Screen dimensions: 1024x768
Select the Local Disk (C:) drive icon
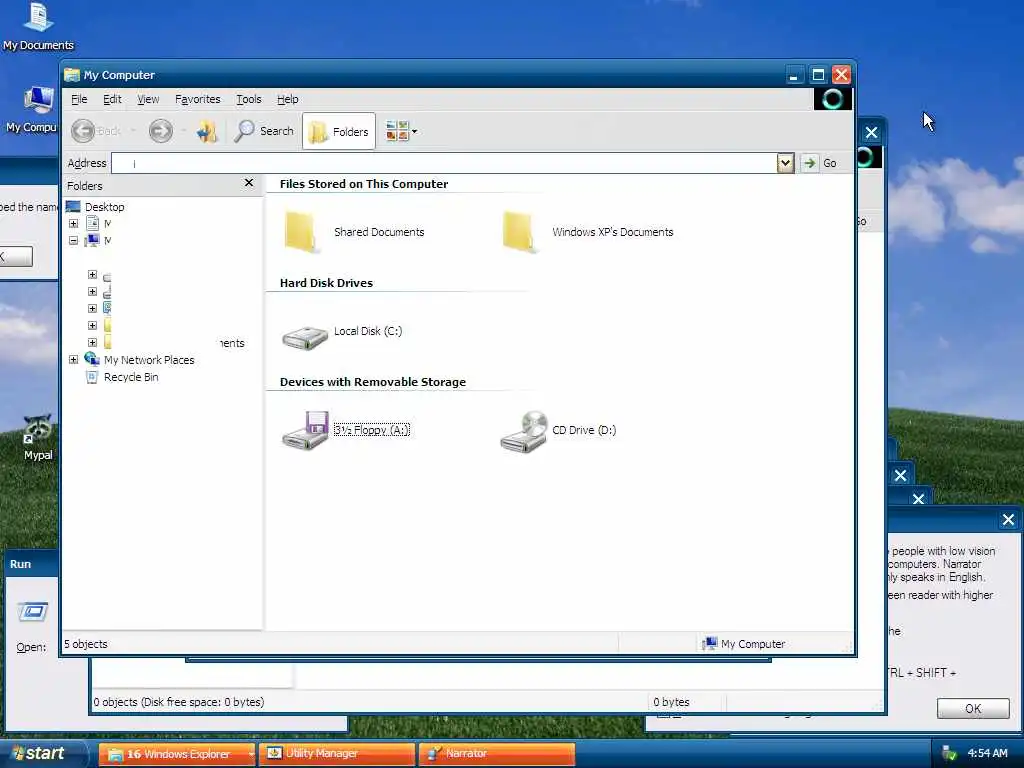click(304, 338)
